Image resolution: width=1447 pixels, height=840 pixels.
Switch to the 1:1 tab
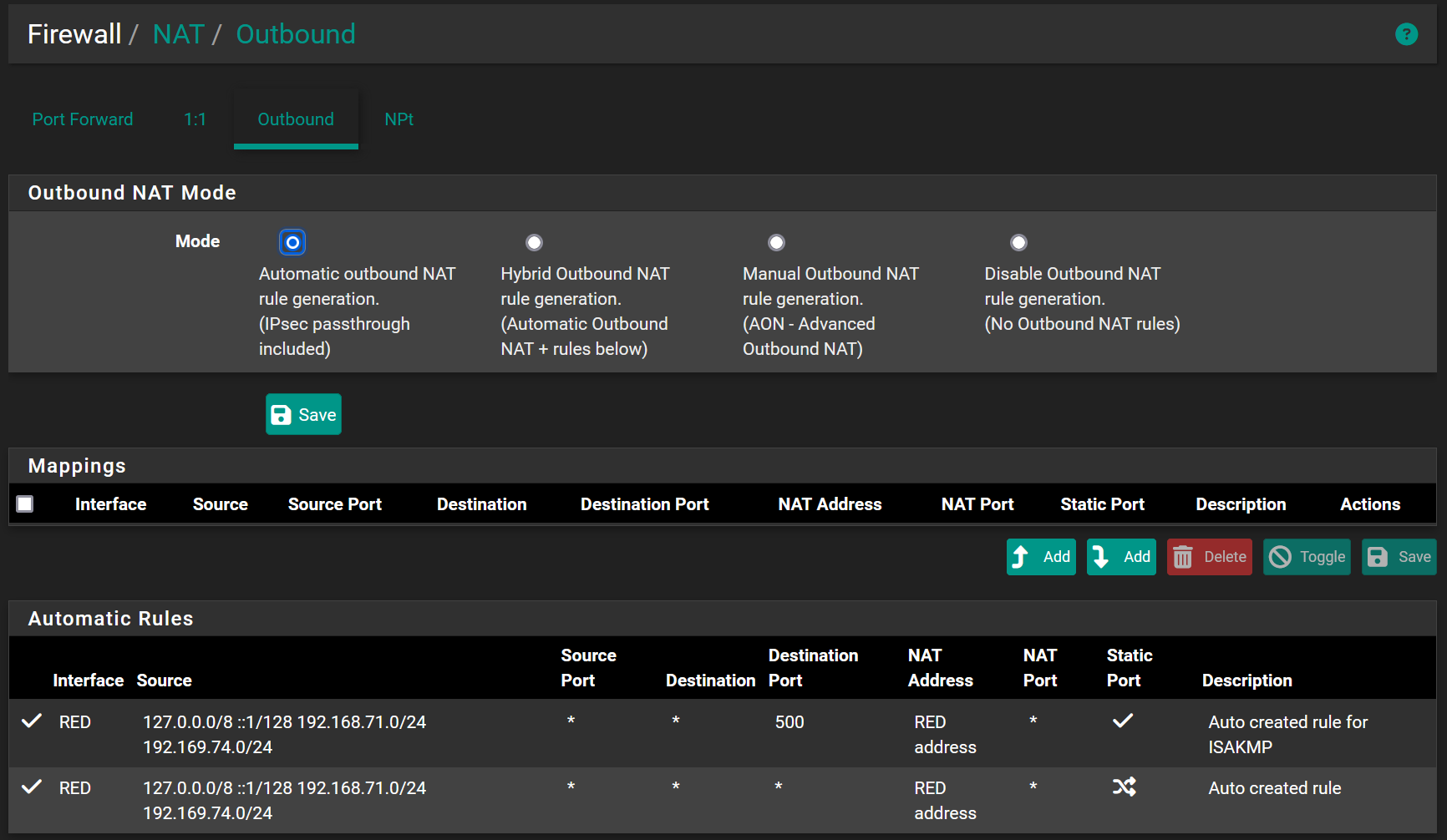[x=195, y=119]
